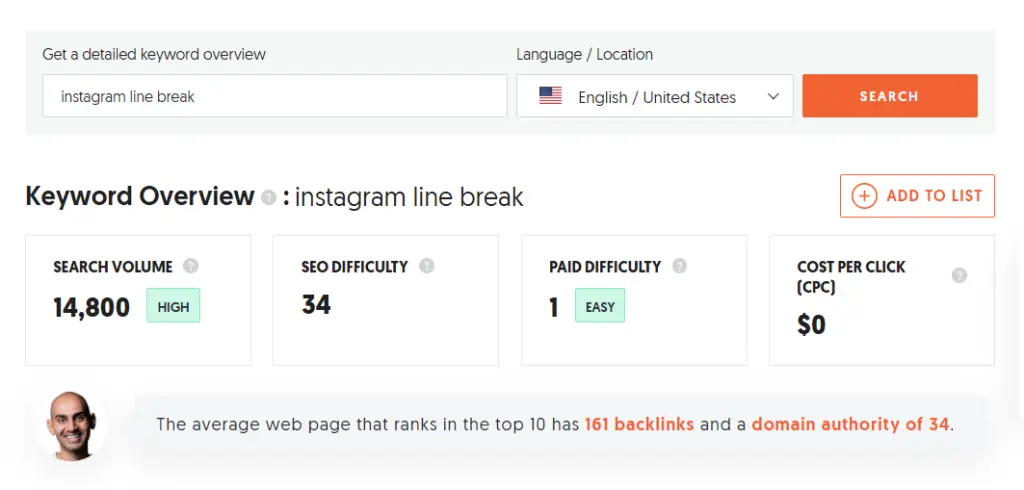1024x490 pixels.
Task: Select English / United States option text
Action: [656, 97]
